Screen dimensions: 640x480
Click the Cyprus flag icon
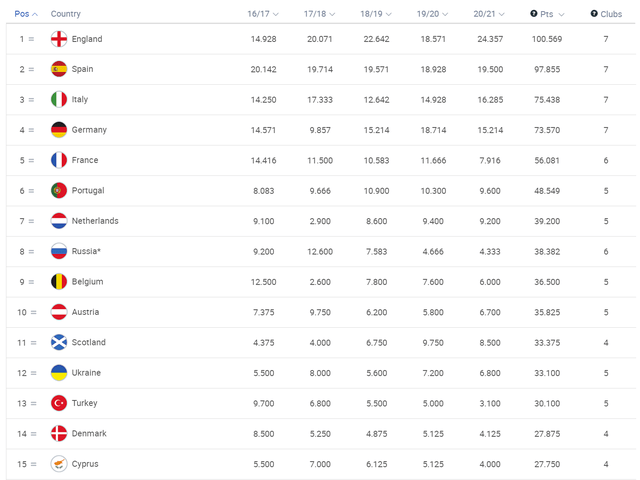click(59, 464)
